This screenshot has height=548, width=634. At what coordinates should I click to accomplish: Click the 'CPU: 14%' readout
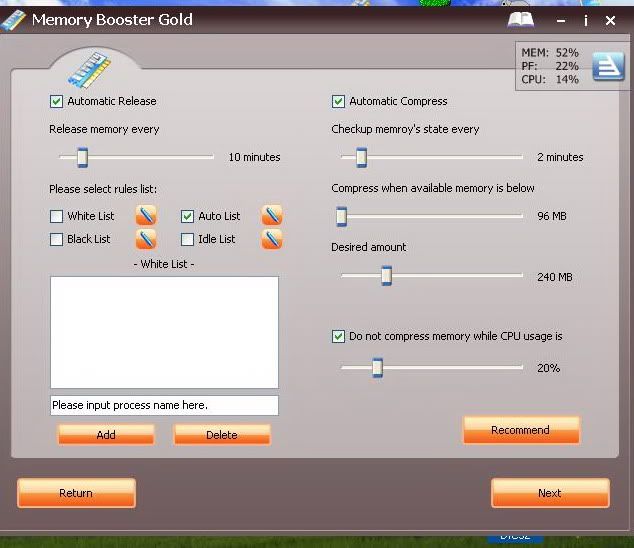[550, 79]
